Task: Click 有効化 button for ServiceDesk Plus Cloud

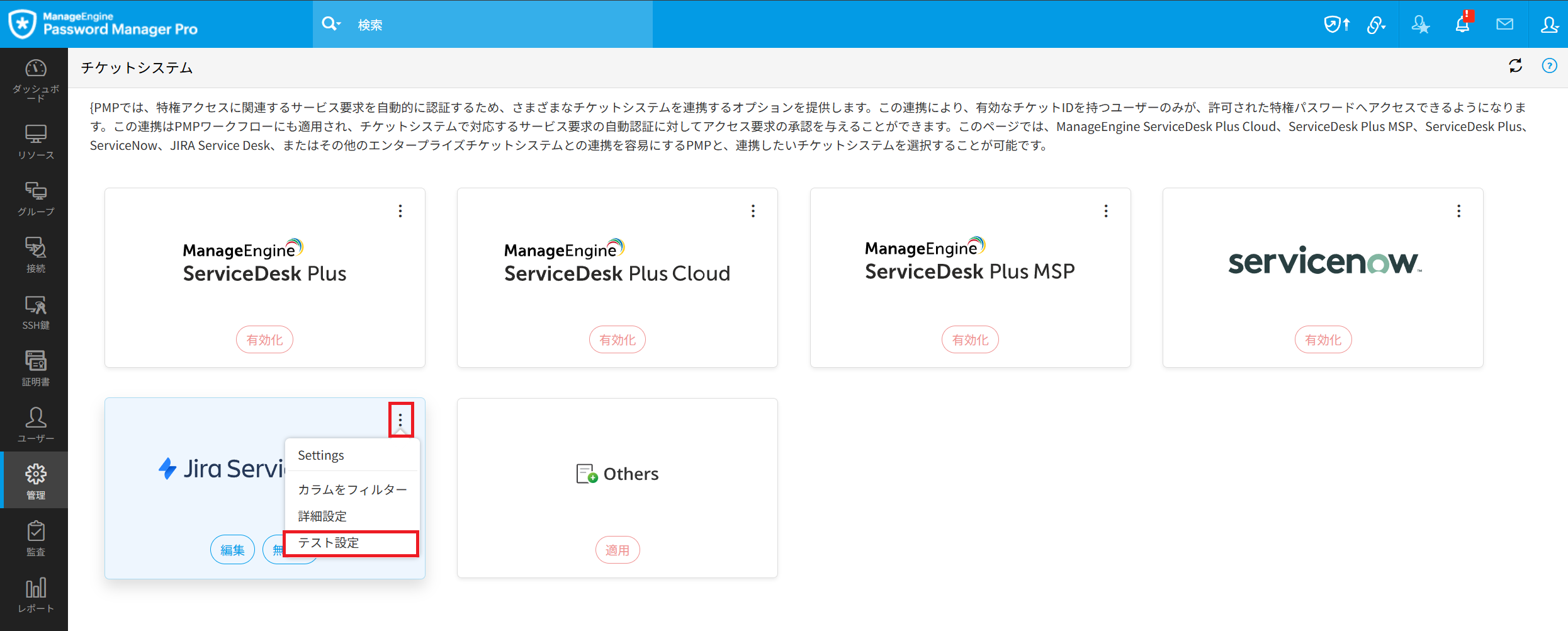Action: tap(617, 340)
